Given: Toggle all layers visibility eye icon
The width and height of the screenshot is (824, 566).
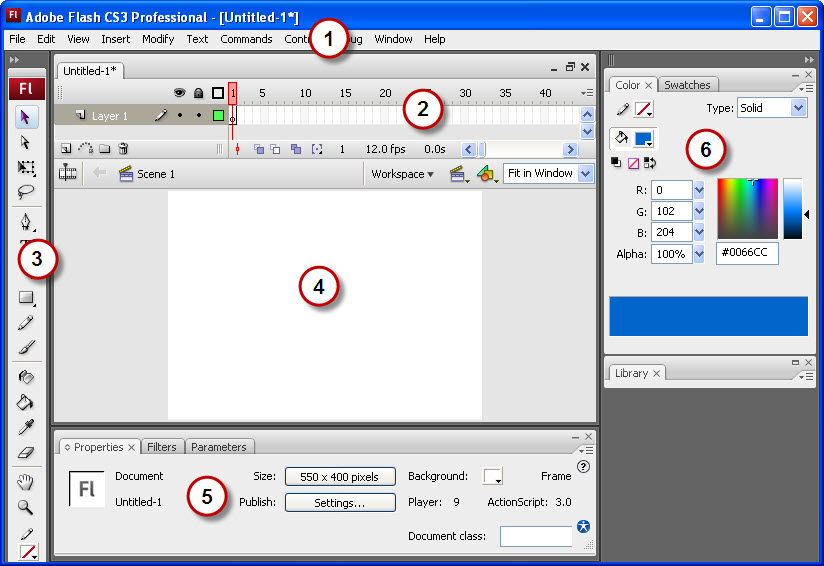Looking at the screenshot, I should [x=180, y=93].
